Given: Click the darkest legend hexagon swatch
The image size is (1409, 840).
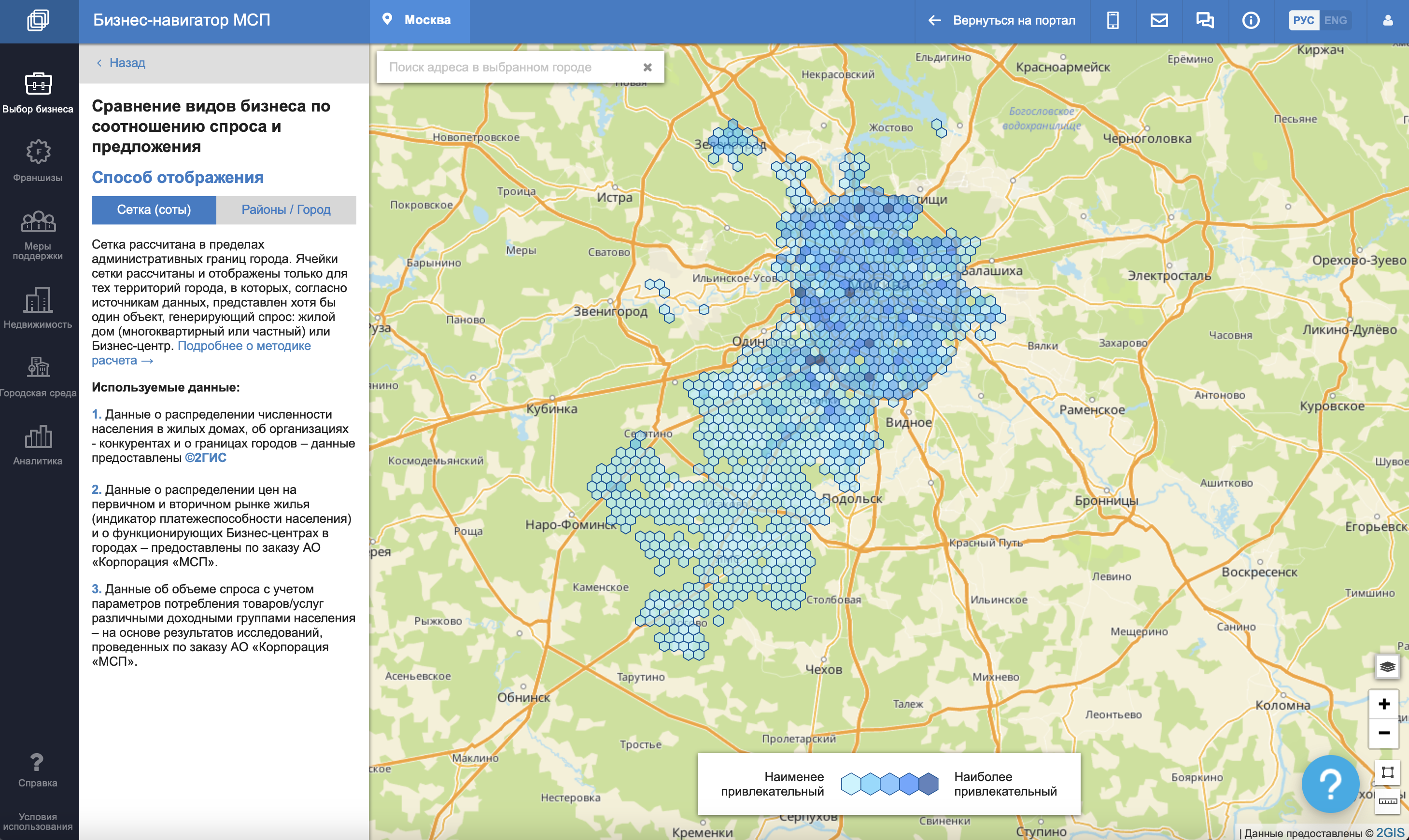Looking at the screenshot, I should (928, 784).
